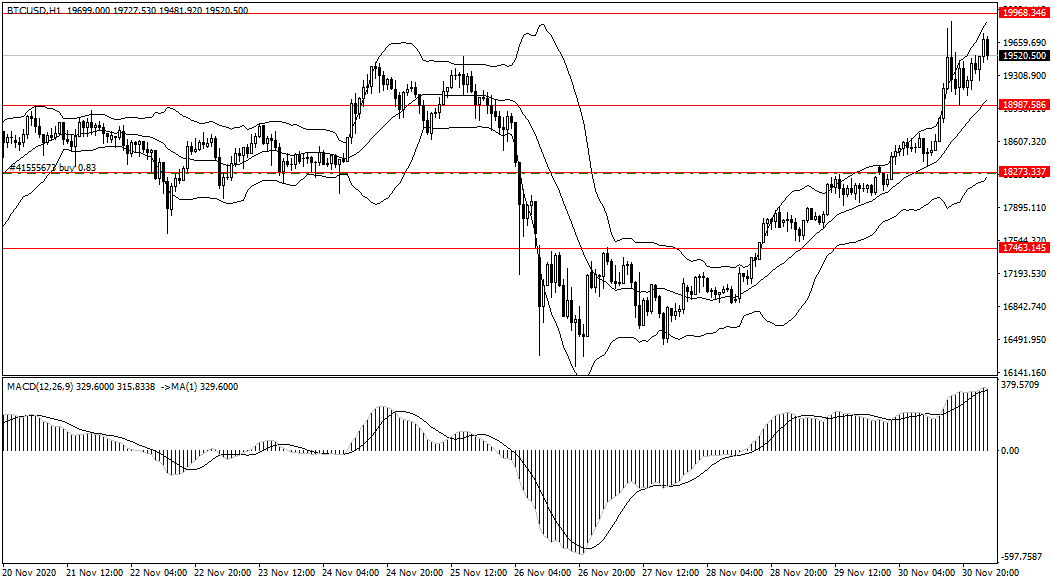Click the 19659.690 price axis label
This screenshot has width=1053, height=584.
click(1022, 43)
